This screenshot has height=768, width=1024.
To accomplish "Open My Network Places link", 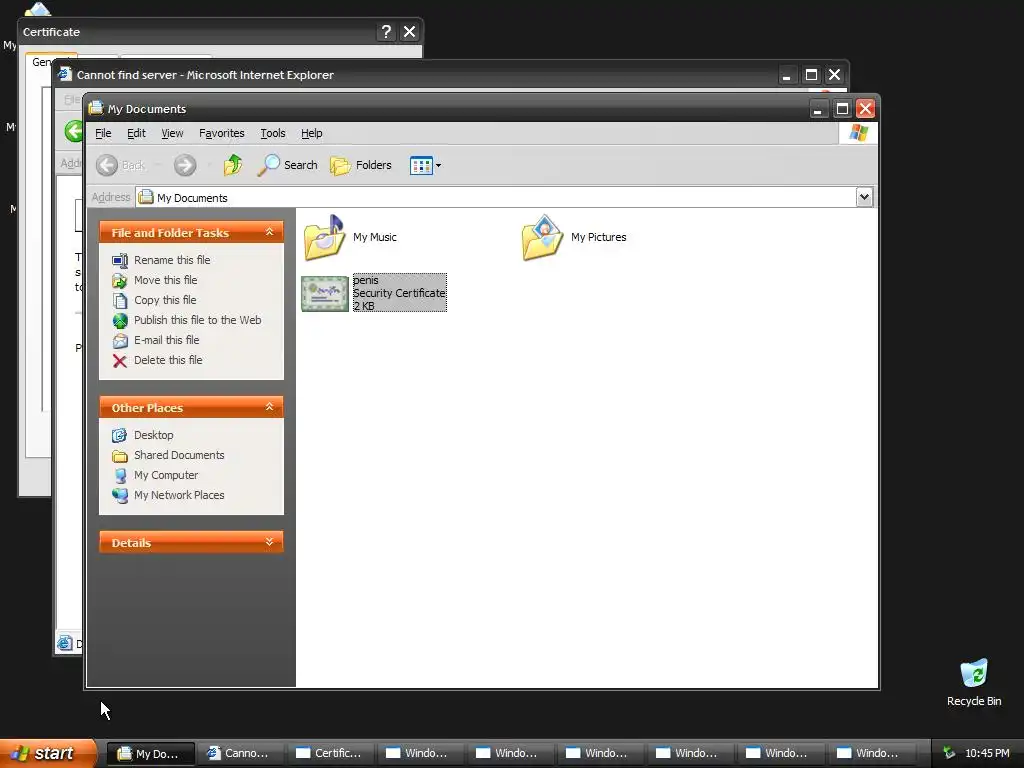I will pyautogui.click(x=179, y=495).
